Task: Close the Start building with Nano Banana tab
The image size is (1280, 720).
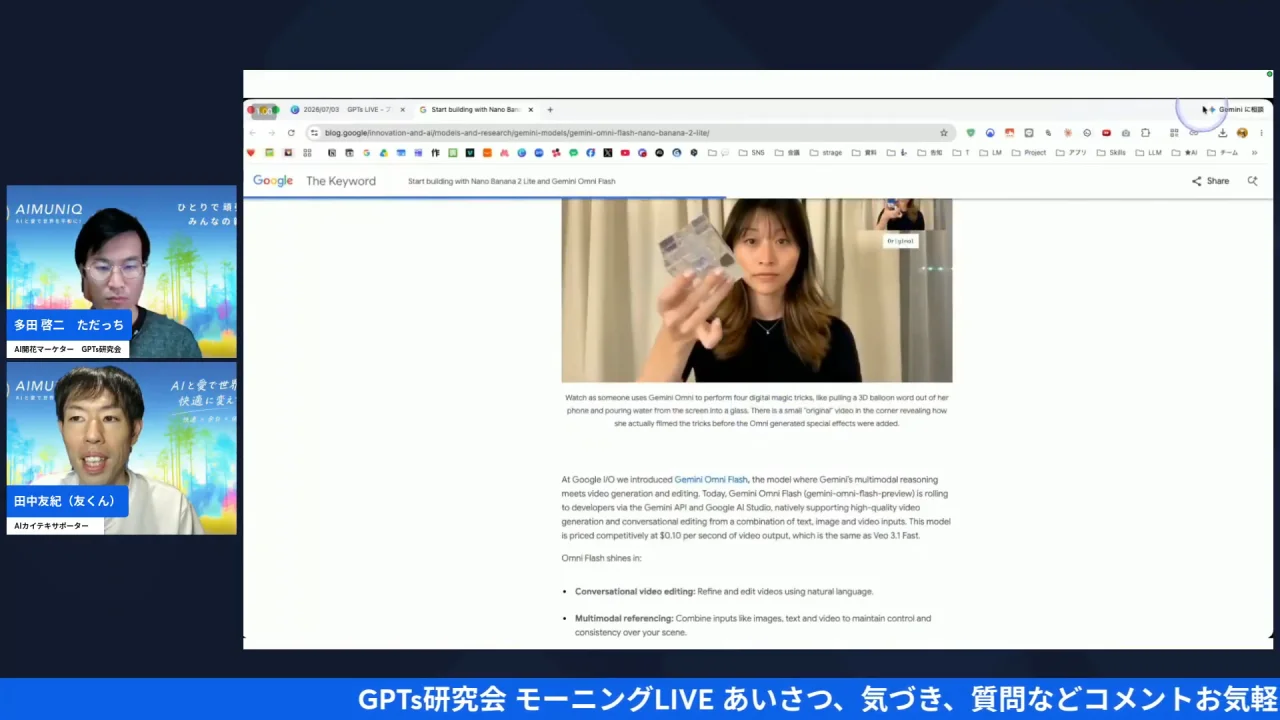Action: point(531,110)
